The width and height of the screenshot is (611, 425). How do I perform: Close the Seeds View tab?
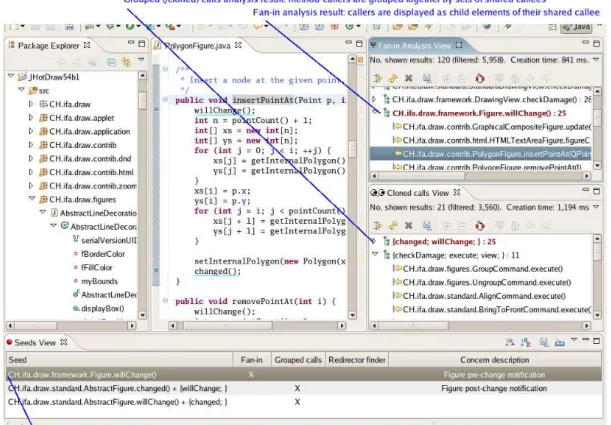coord(64,342)
